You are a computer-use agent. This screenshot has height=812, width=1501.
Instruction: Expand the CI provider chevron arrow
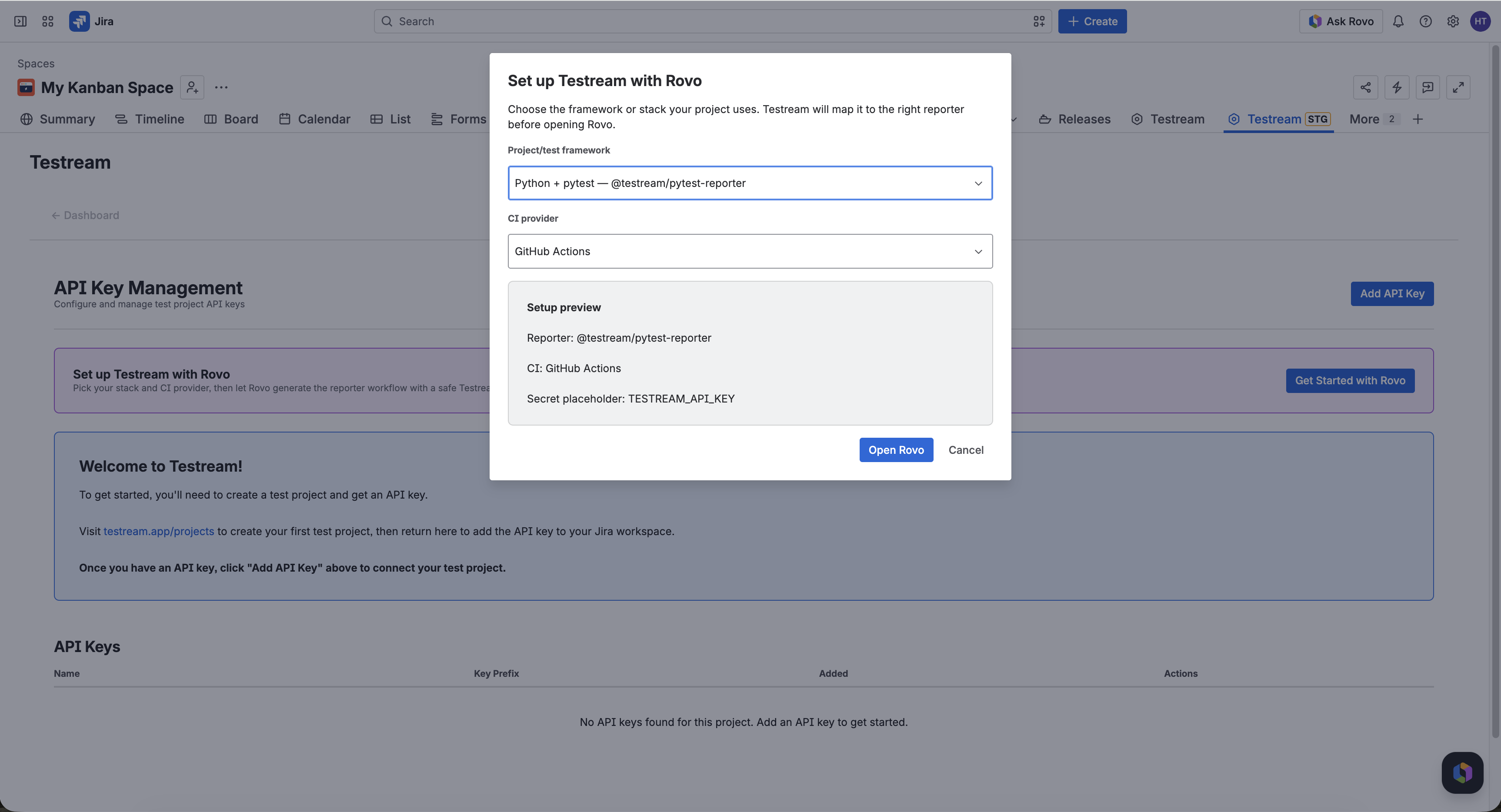coord(978,252)
